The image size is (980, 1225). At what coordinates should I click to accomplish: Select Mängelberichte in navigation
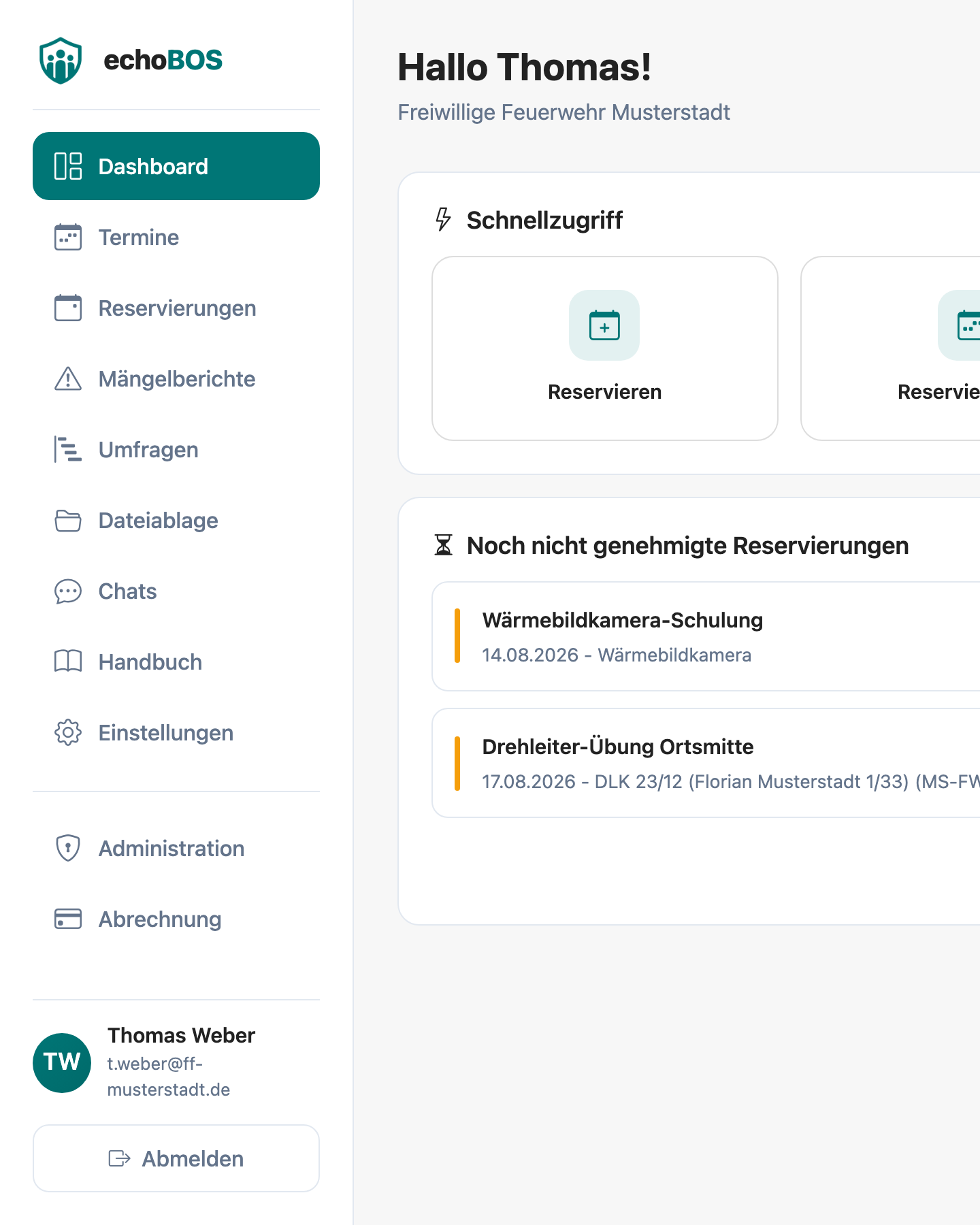tap(176, 378)
